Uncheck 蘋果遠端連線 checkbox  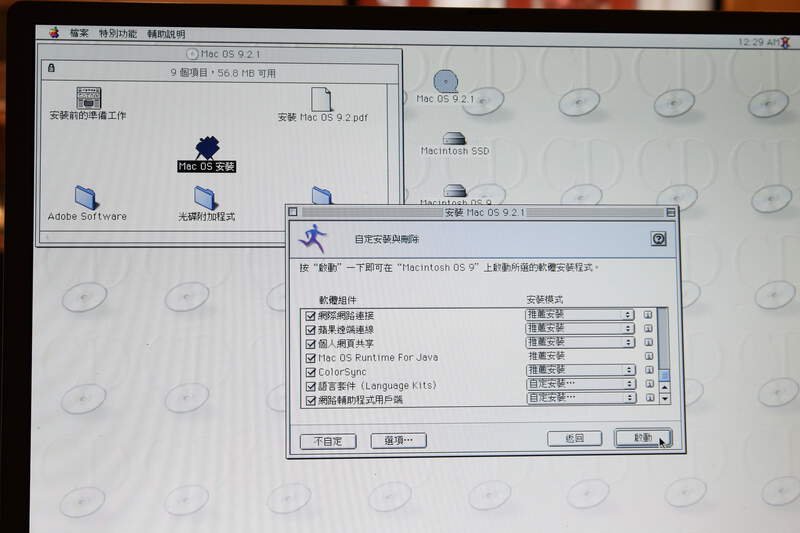click(x=310, y=330)
